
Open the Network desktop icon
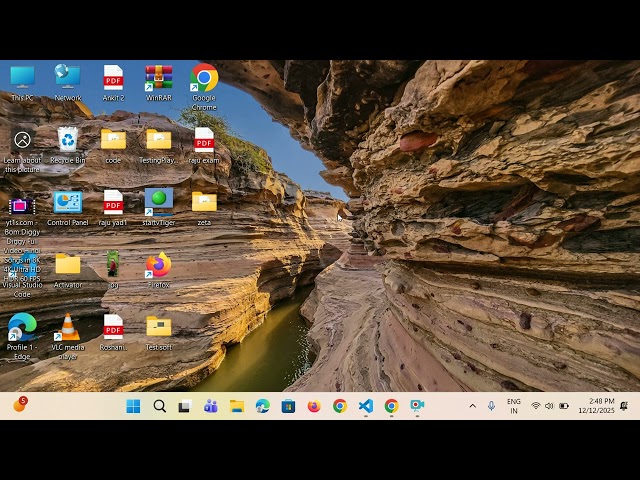(68, 78)
